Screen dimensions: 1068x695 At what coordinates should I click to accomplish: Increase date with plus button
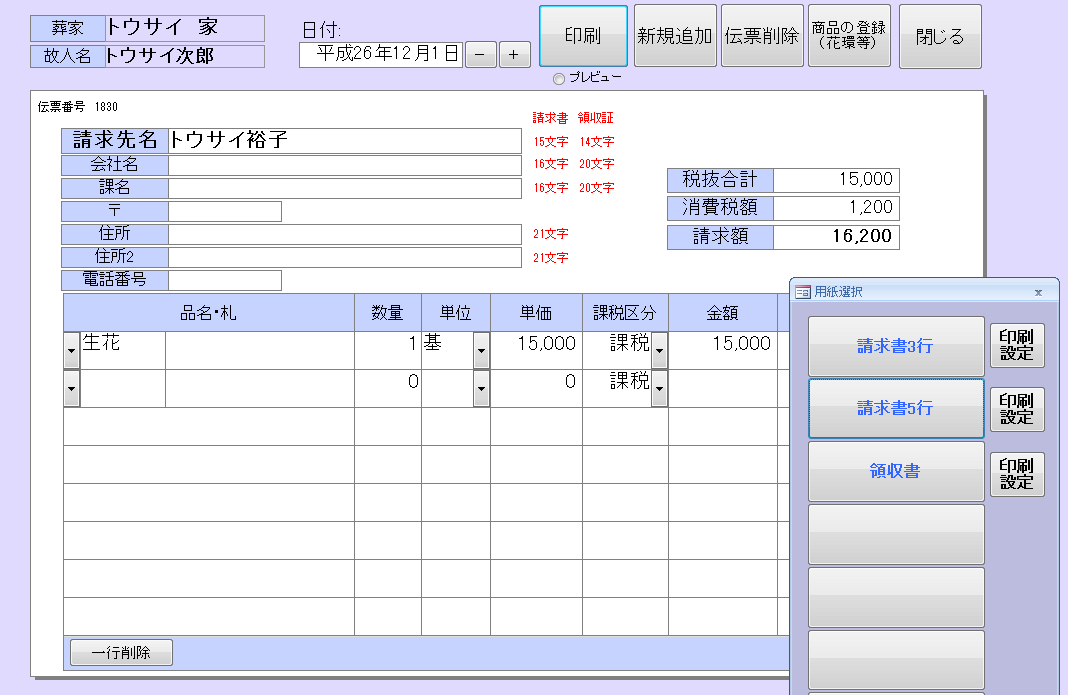click(x=514, y=55)
